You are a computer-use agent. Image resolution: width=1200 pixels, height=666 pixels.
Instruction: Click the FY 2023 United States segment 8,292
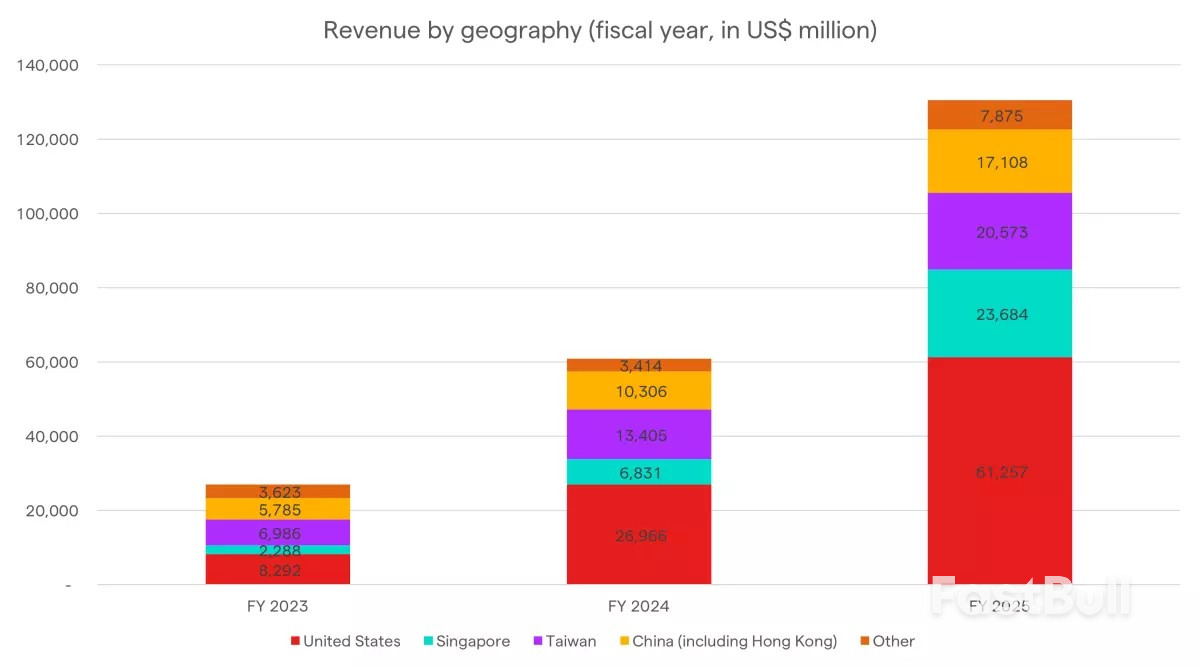click(277, 570)
